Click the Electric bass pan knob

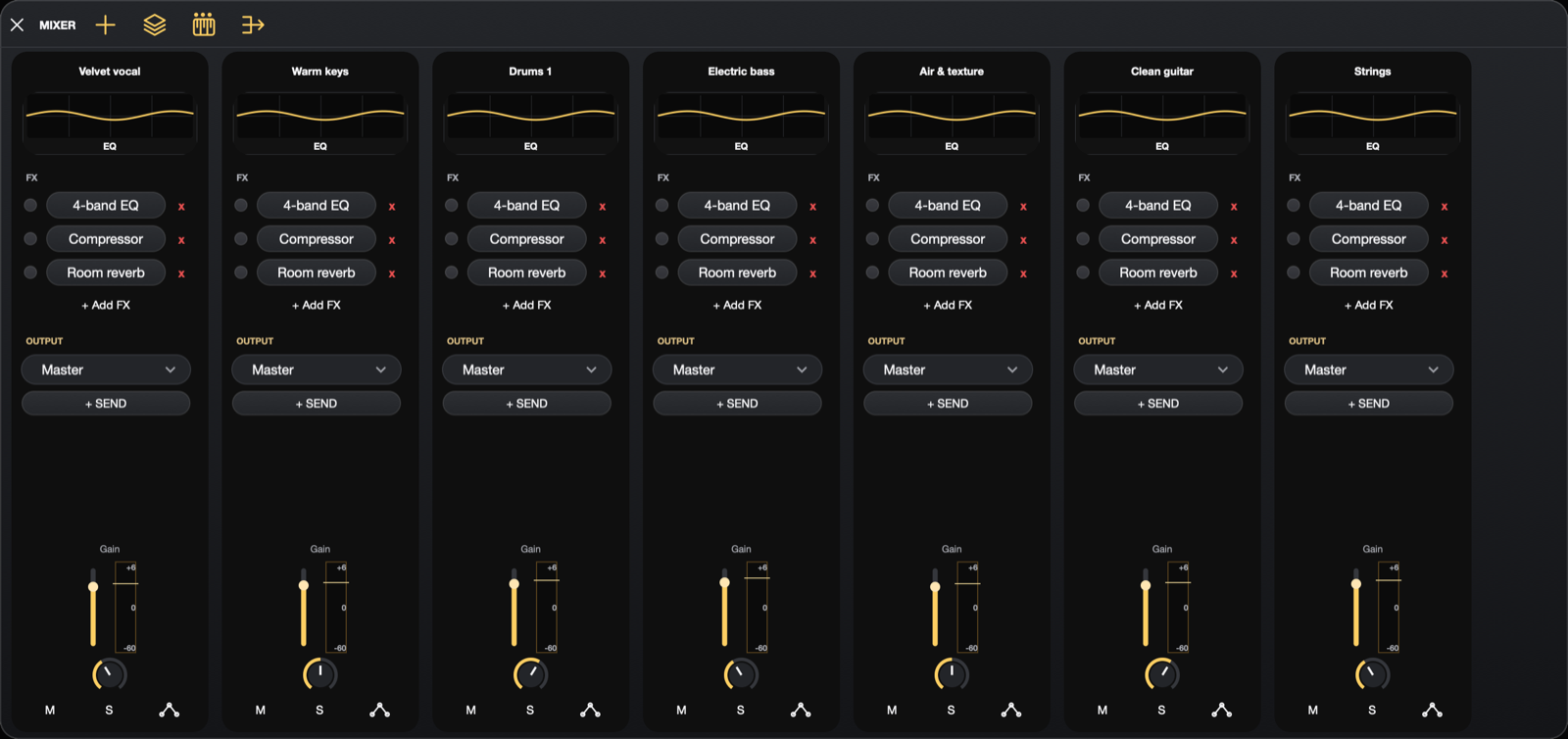741,674
